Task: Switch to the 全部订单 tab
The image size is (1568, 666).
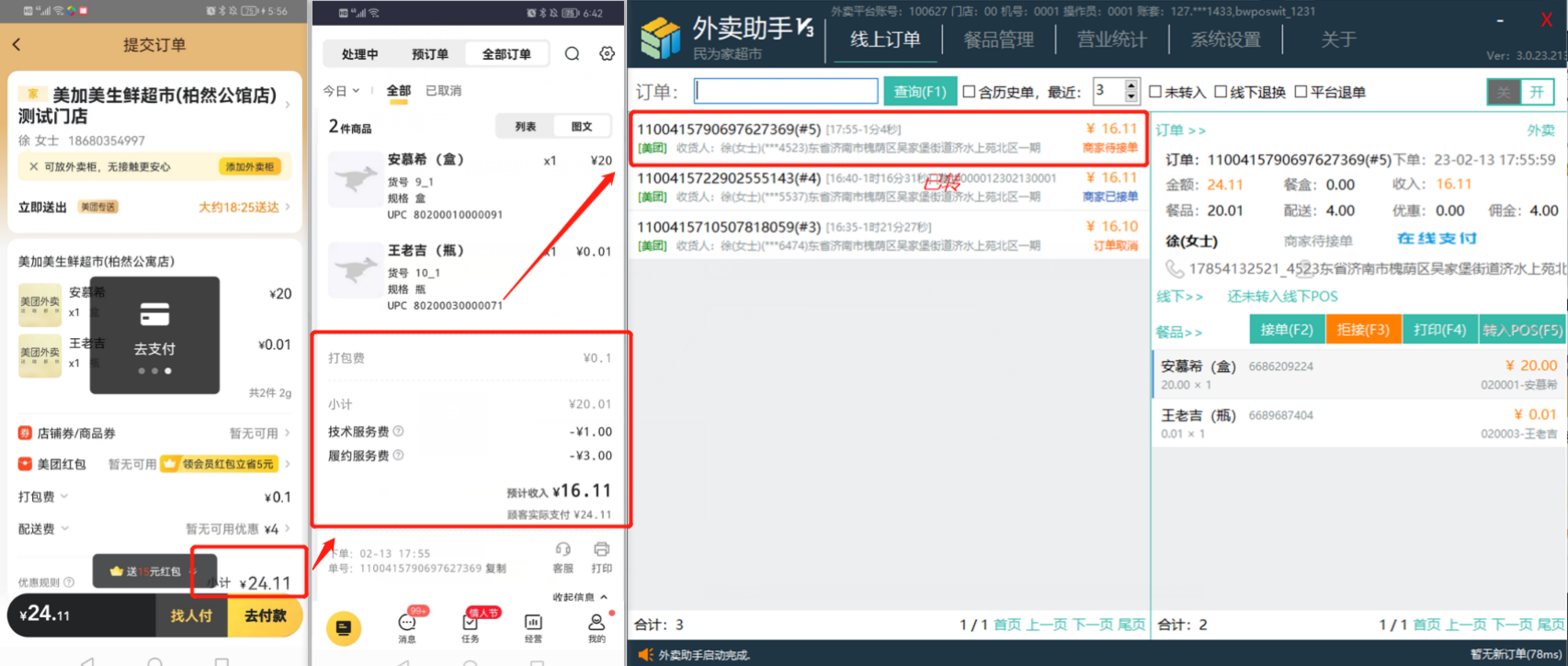Action: coord(506,54)
